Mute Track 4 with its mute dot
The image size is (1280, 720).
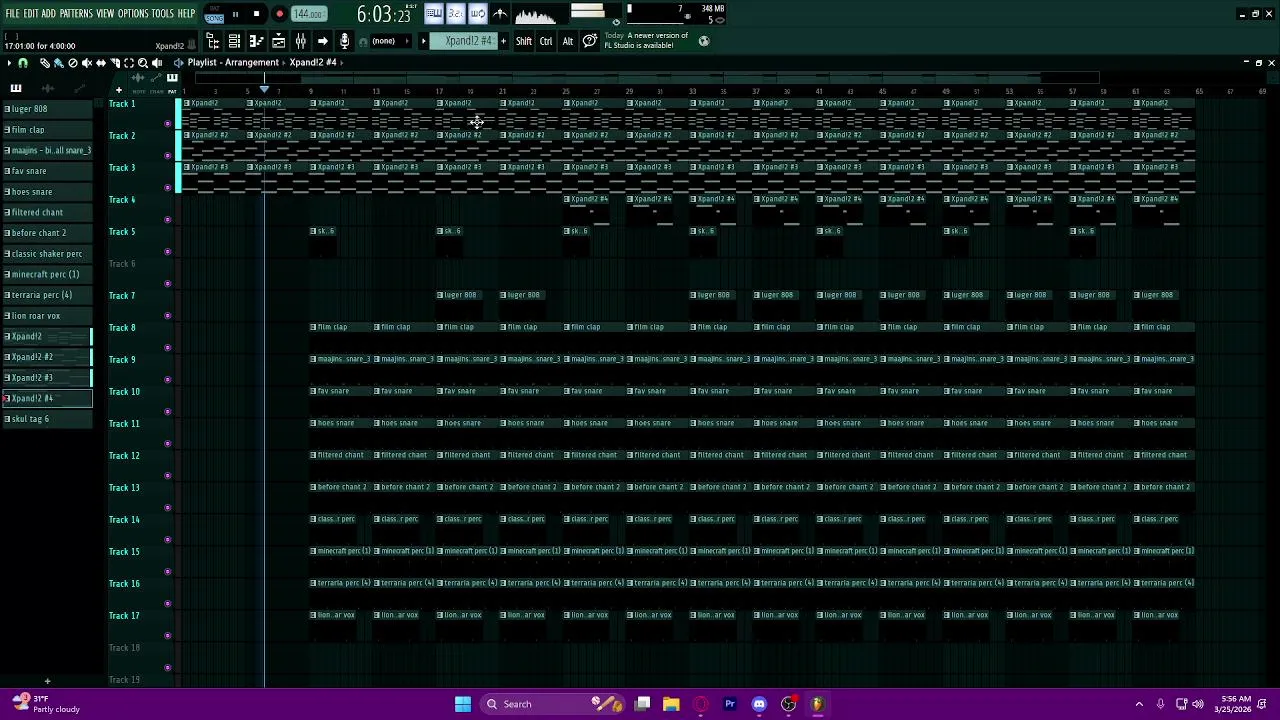(167, 220)
